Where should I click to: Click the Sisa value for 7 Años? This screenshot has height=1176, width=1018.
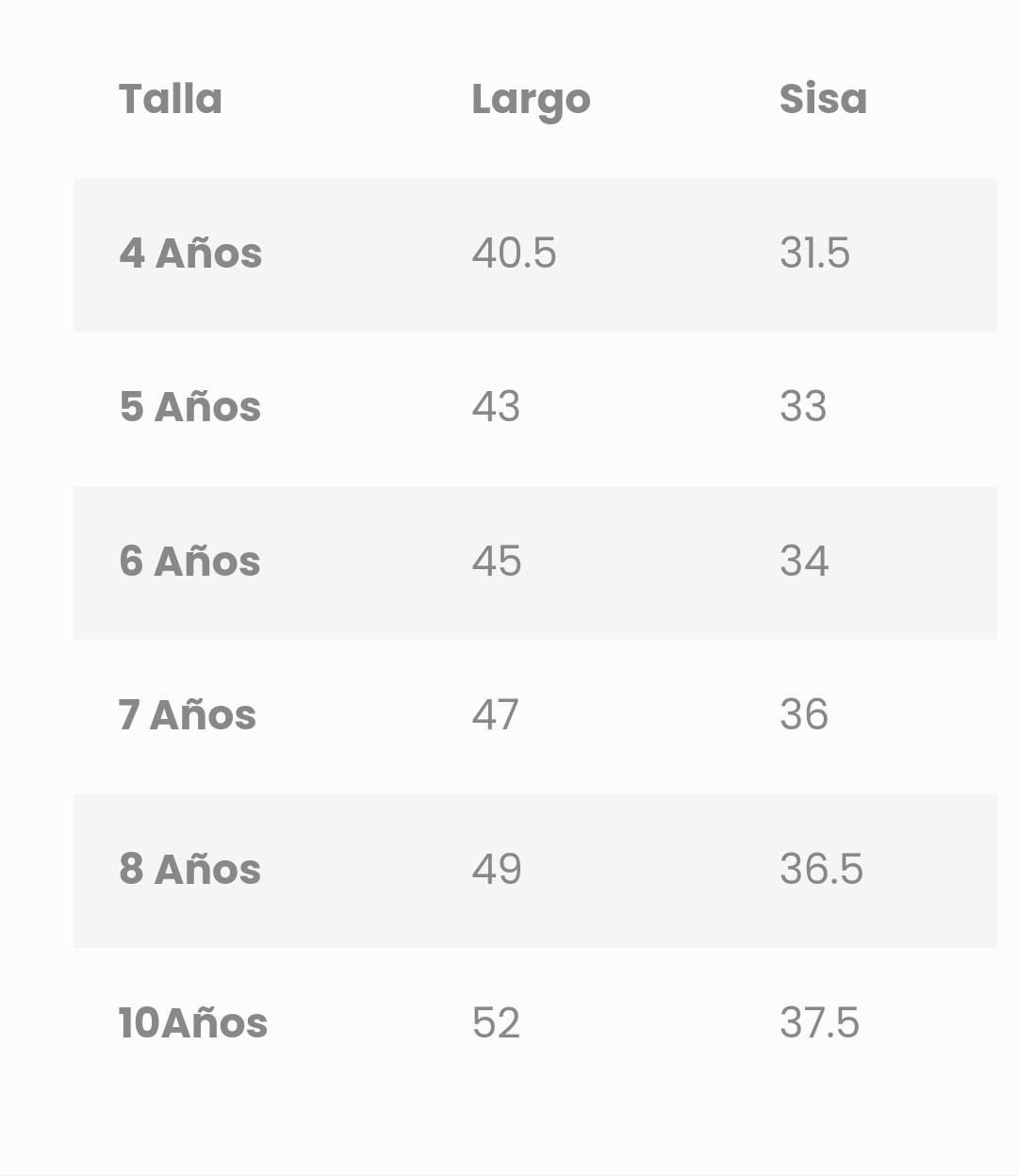click(804, 715)
